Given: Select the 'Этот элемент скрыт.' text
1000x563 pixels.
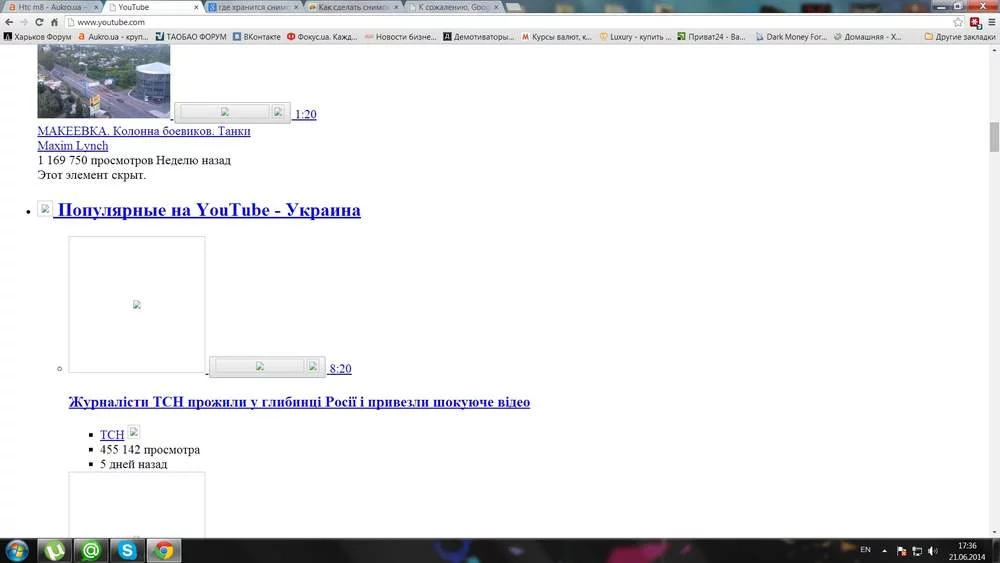Looking at the screenshot, I should pos(92,175).
